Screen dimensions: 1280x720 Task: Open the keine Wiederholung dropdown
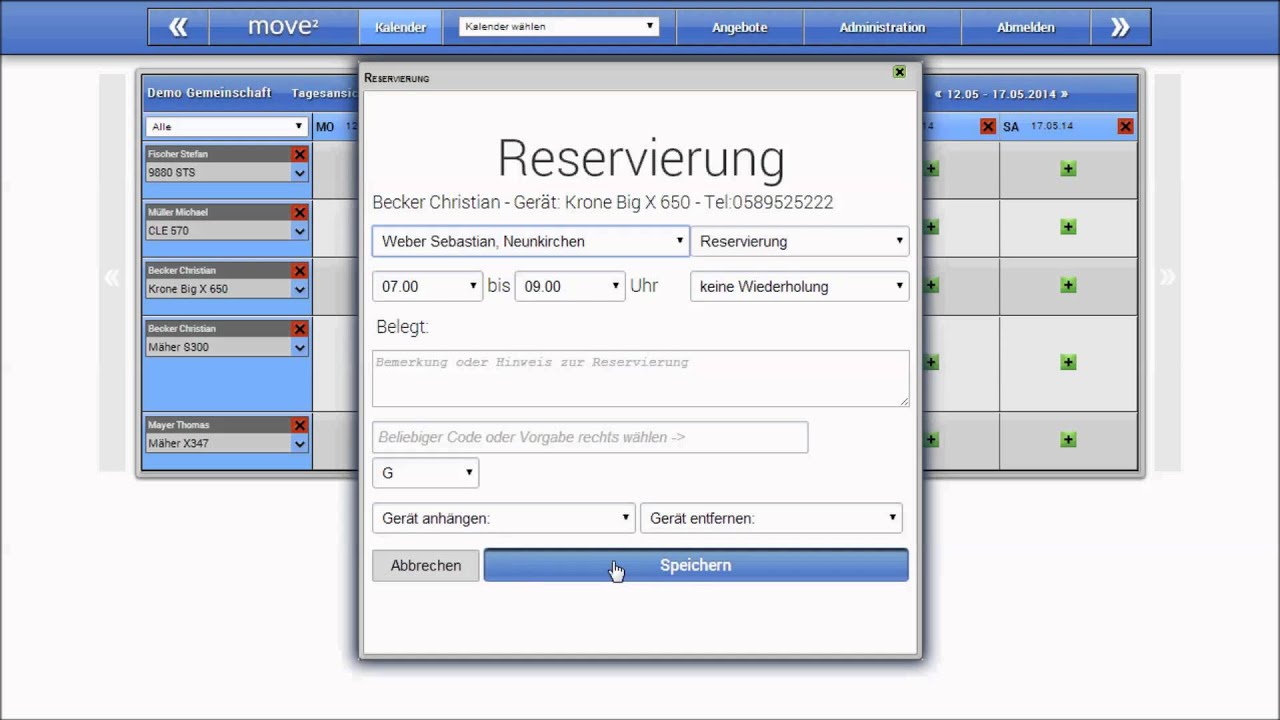coord(799,286)
